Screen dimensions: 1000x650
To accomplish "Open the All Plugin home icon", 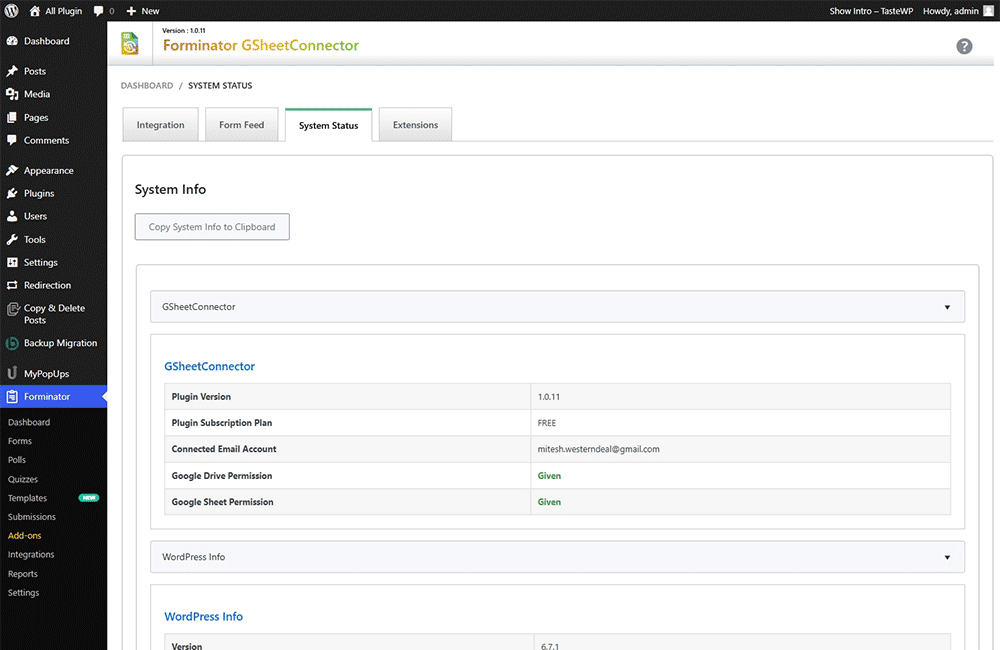I will (x=34, y=11).
